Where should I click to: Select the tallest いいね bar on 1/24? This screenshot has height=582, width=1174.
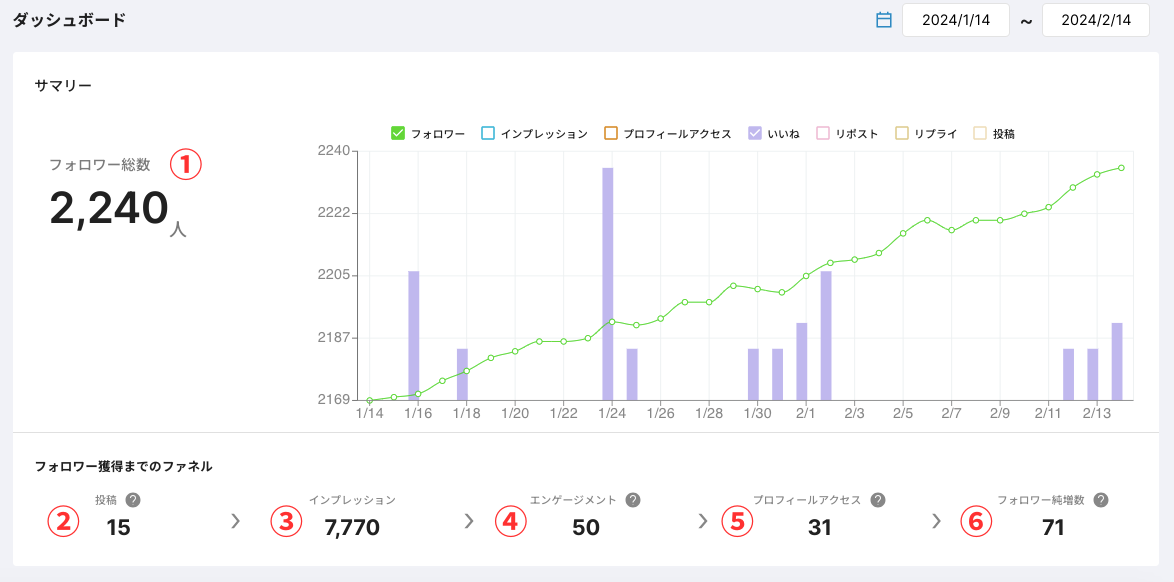pos(608,284)
